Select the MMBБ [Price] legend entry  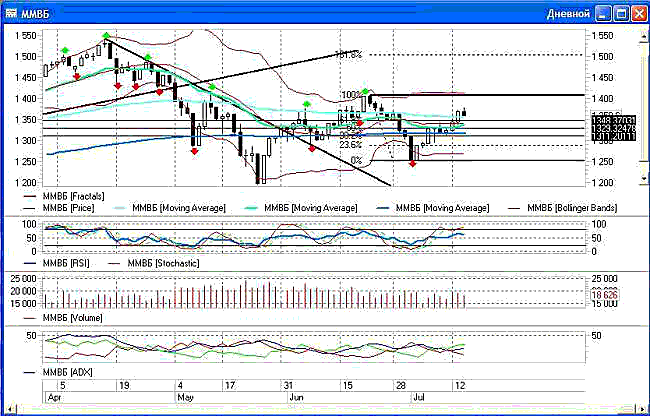click(59, 208)
